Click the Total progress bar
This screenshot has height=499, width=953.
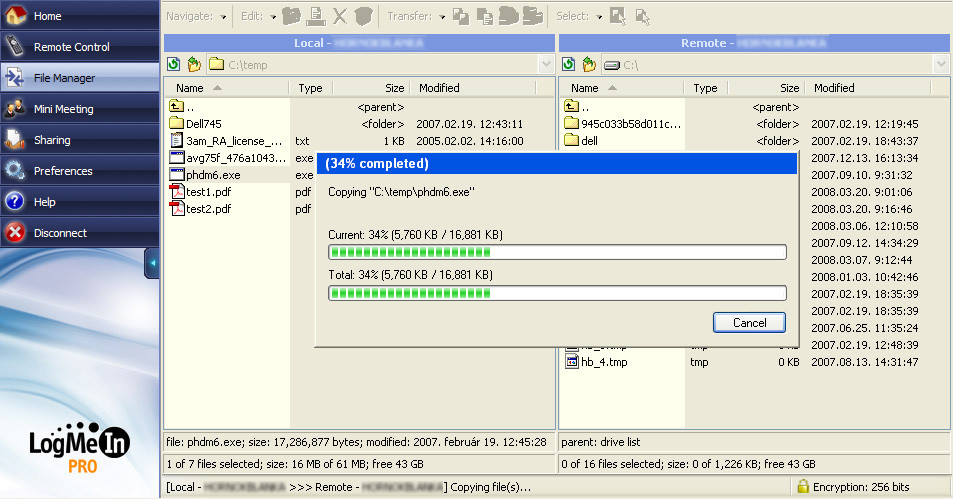pyautogui.click(x=557, y=293)
